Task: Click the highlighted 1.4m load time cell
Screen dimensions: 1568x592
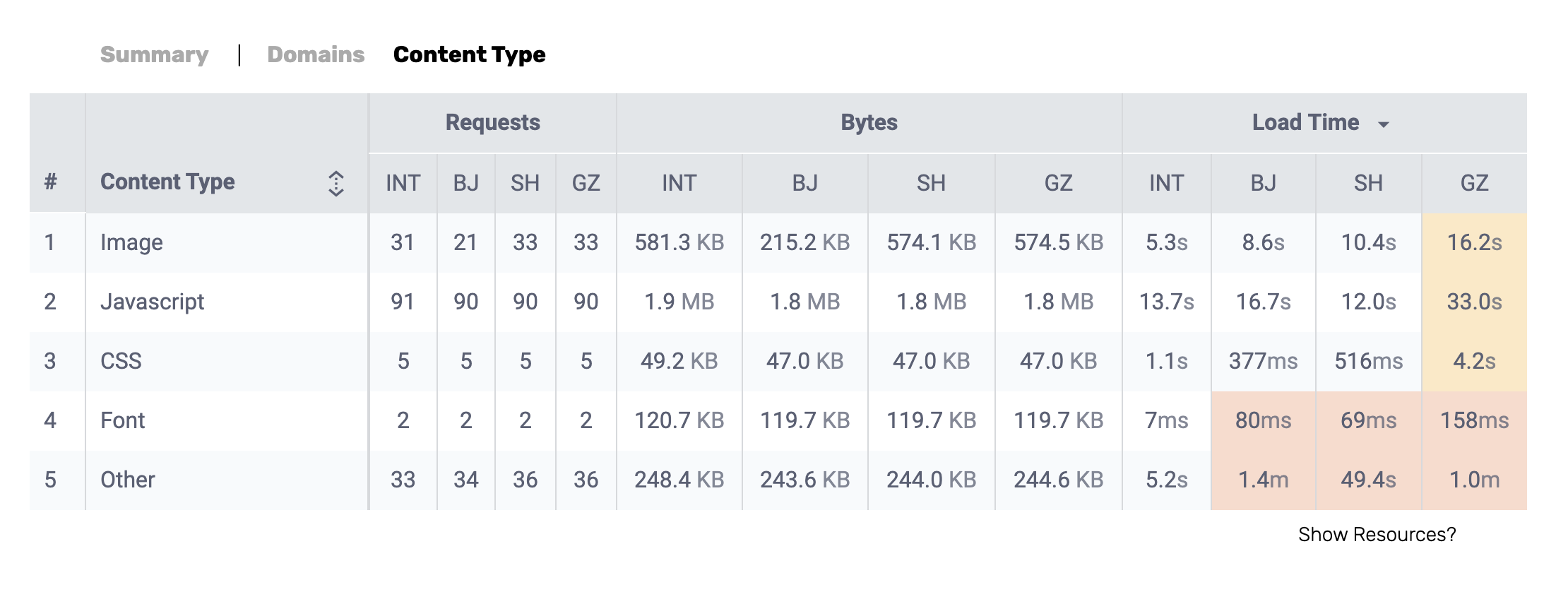Action: [x=1263, y=480]
